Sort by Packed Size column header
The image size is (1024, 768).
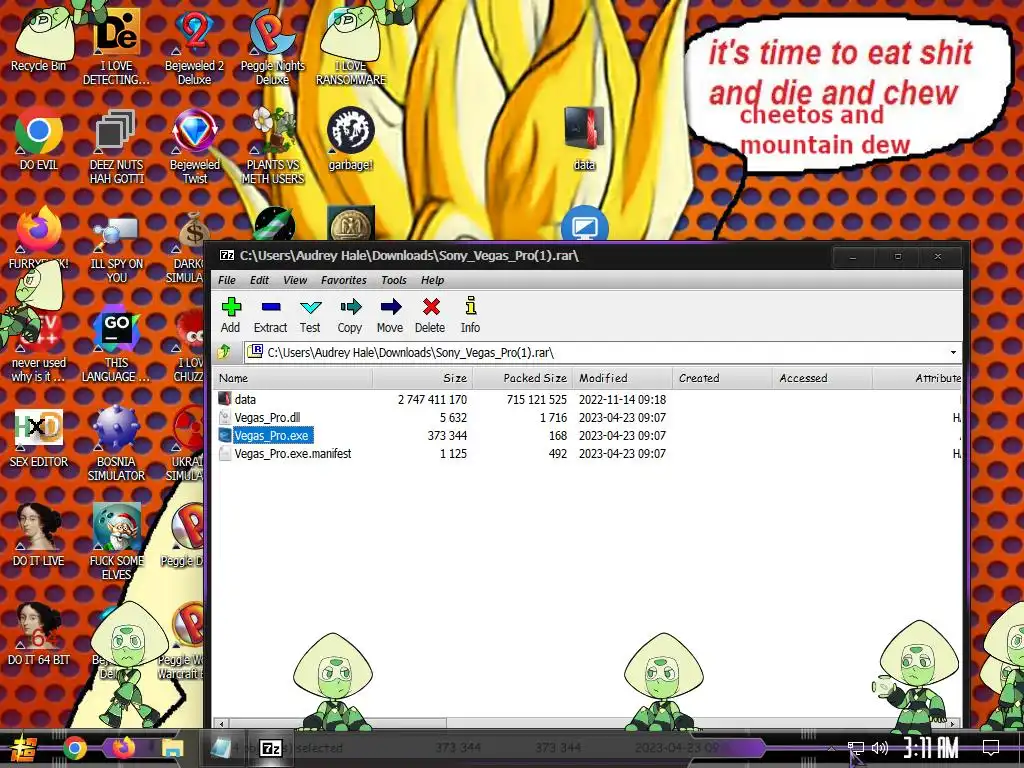522,378
